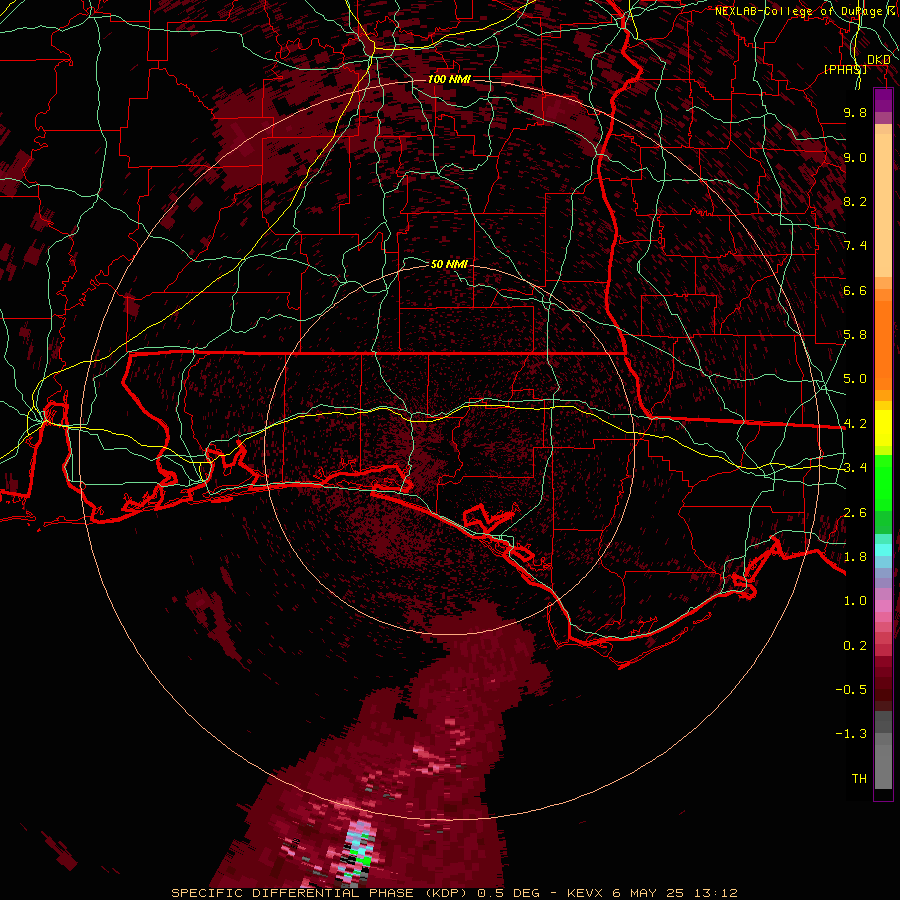900x900 pixels.
Task: Click the -0.5 value on the color scale
Action: tap(851, 690)
